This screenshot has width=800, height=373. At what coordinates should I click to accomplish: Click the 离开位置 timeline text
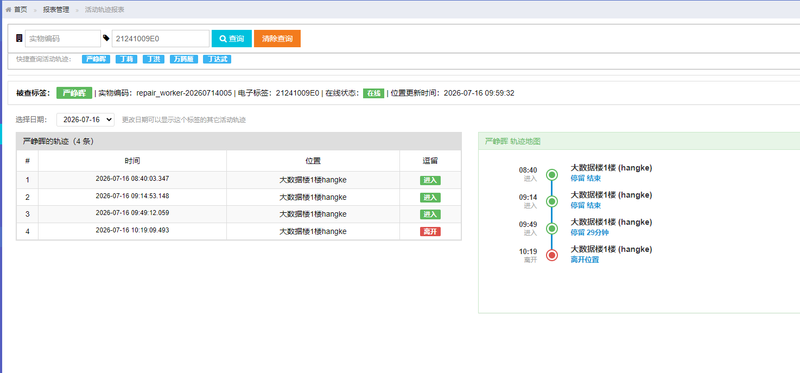pos(585,260)
